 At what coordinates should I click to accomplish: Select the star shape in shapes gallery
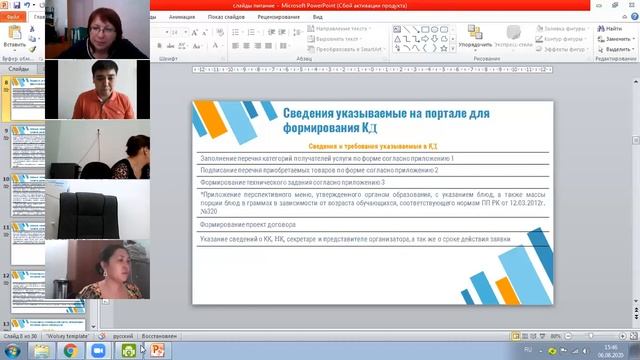tap(444, 48)
